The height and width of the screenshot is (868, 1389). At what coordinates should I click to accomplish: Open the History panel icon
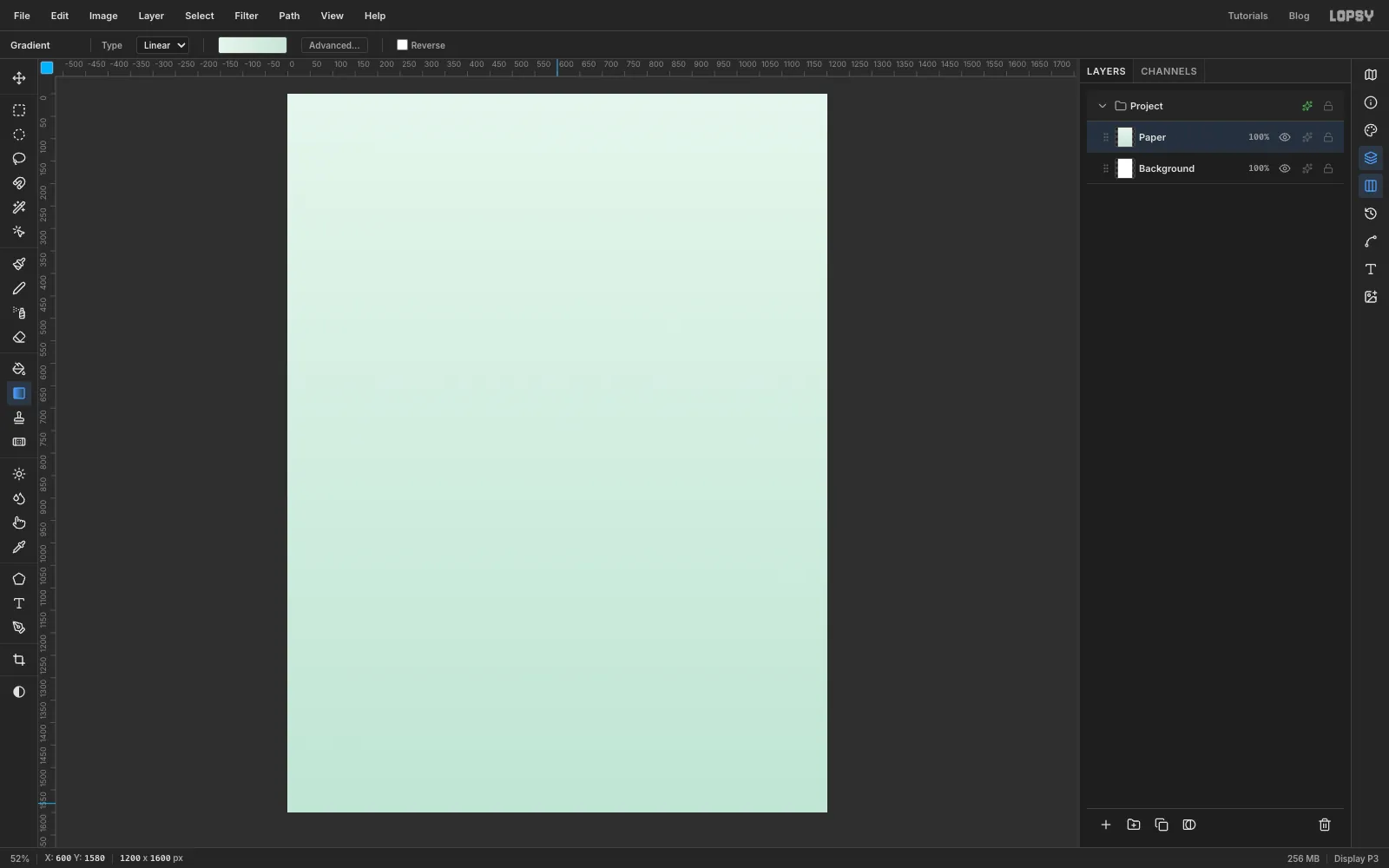tap(1371, 214)
